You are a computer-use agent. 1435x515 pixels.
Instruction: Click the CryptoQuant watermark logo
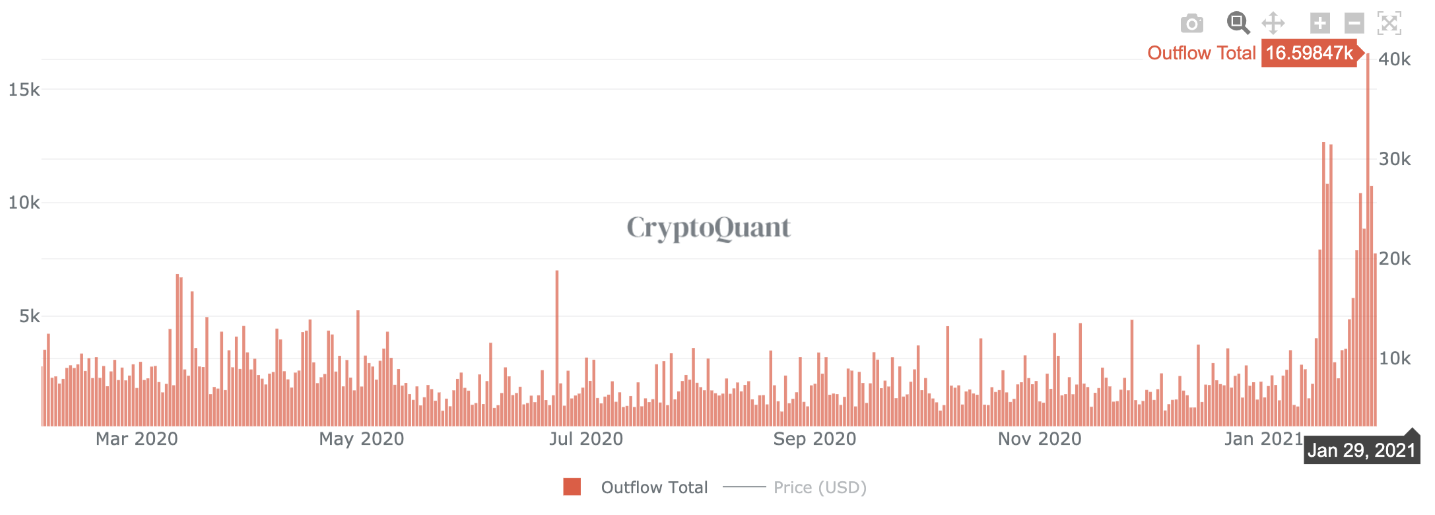pos(708,228)
